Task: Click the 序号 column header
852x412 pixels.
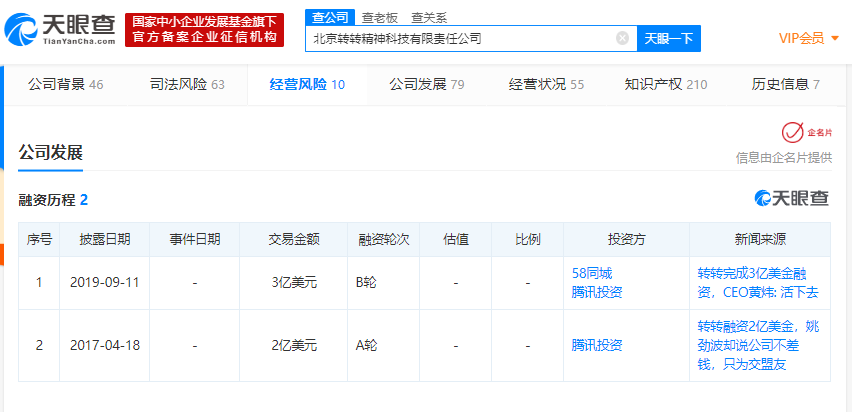Action: click(x=39, y=239)
